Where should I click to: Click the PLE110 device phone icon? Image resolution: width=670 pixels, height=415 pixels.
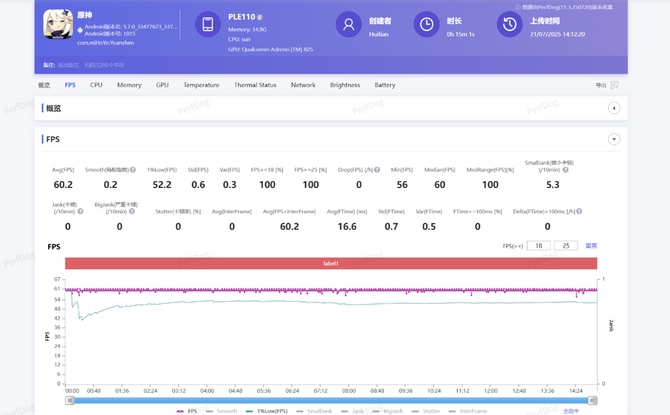tap(207, 25)
